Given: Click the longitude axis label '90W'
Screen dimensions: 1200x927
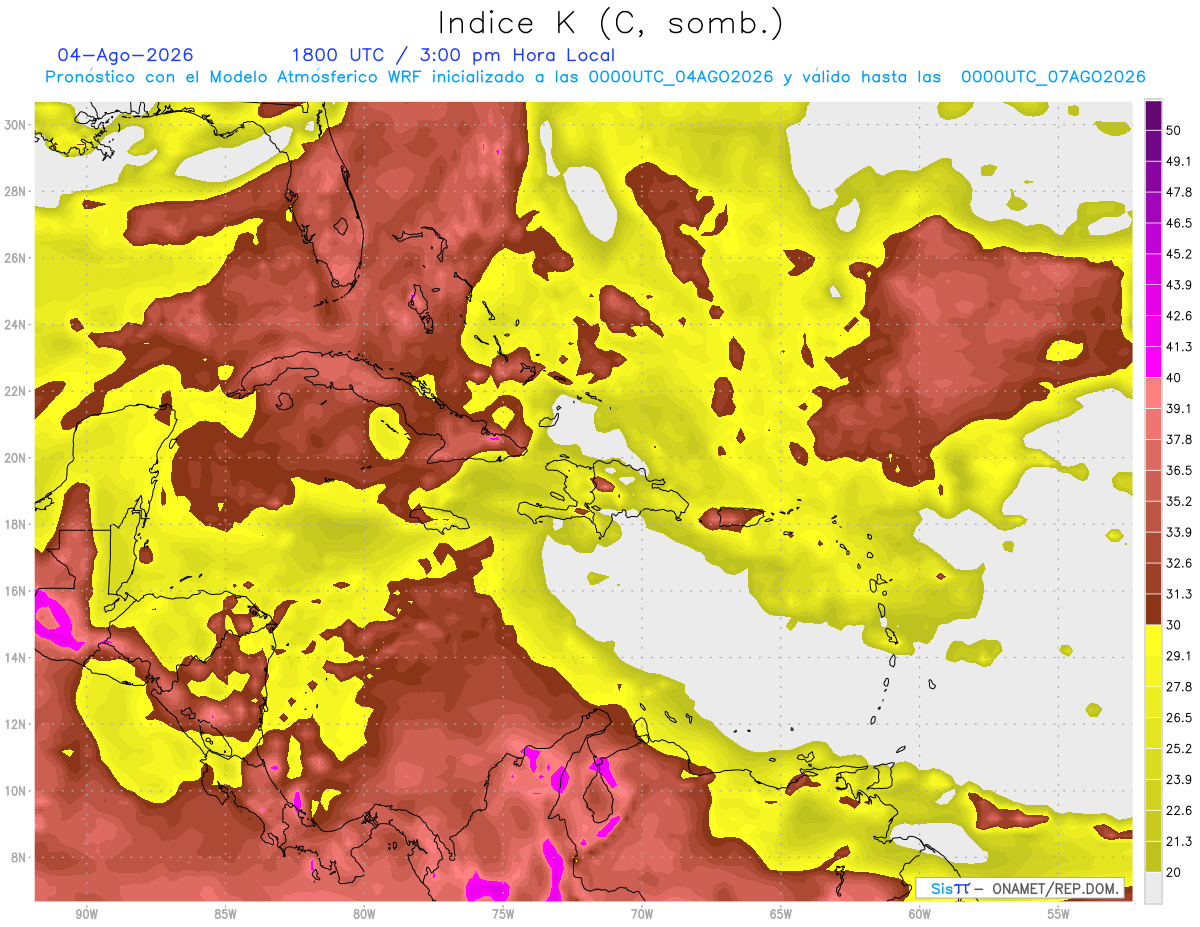Looking at the screenshot, I should (86, 915).
